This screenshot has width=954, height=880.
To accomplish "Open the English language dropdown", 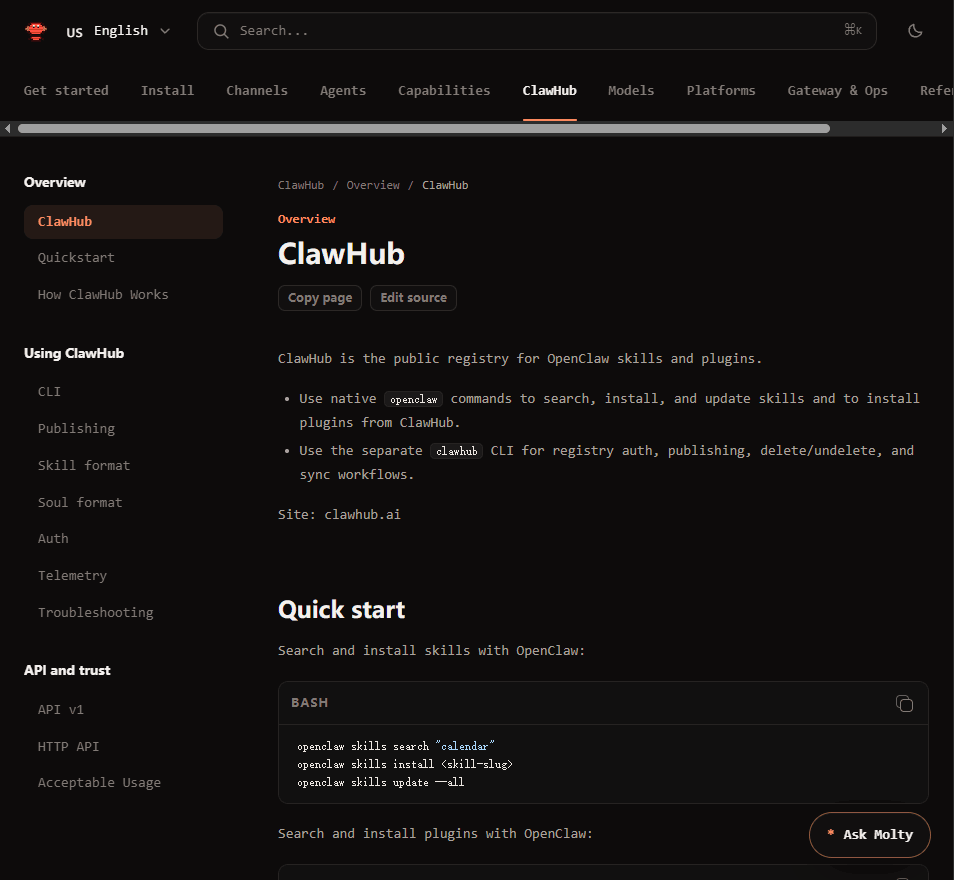I will (119, 31).
